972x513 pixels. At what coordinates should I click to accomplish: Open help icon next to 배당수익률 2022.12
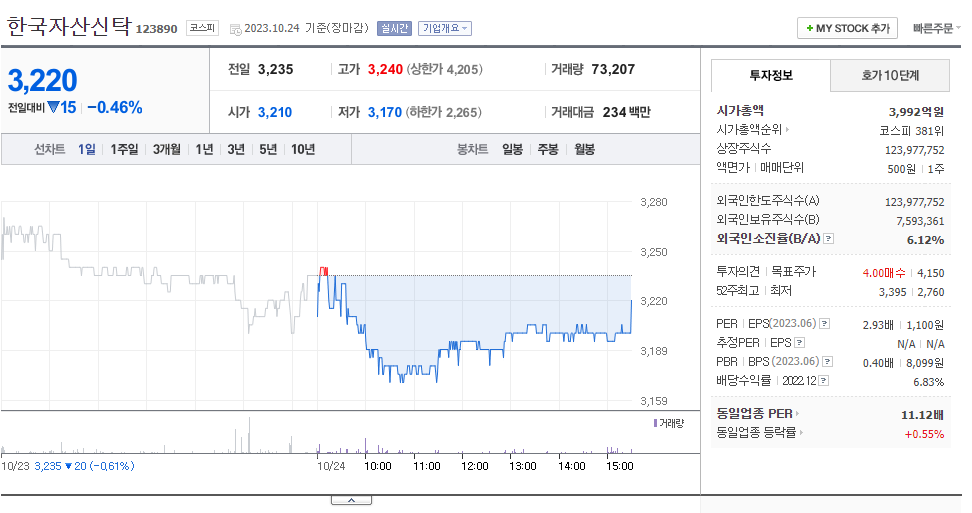[x=824, y=381]
